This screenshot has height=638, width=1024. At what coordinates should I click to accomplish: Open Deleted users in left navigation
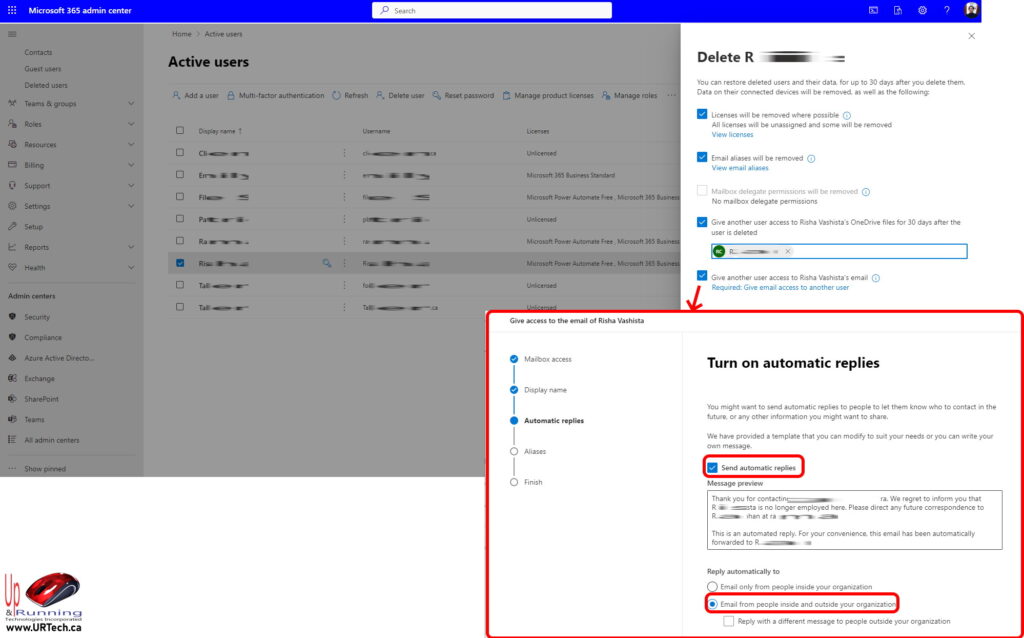click(x=46, y=85)
